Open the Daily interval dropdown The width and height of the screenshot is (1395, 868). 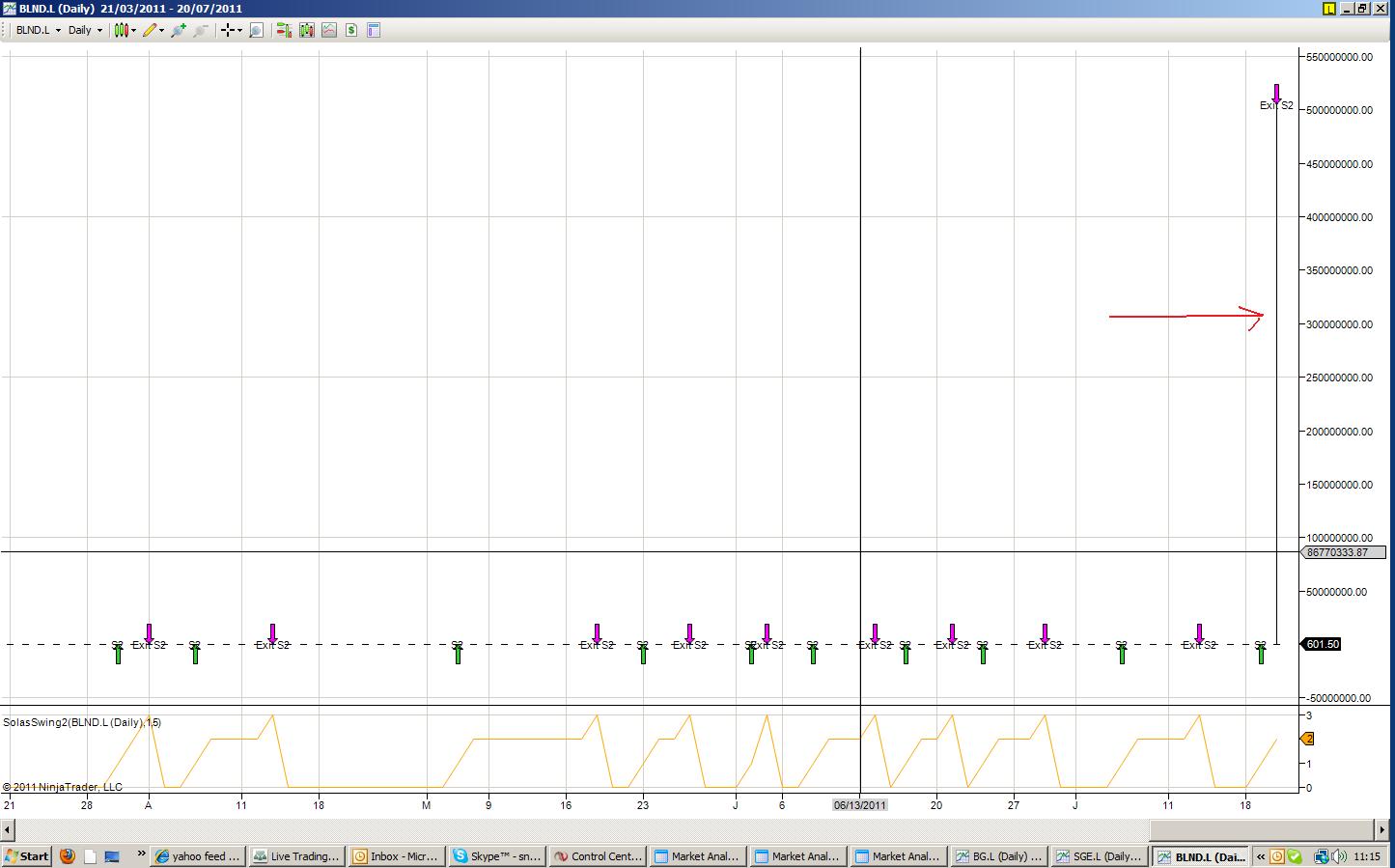85,30
